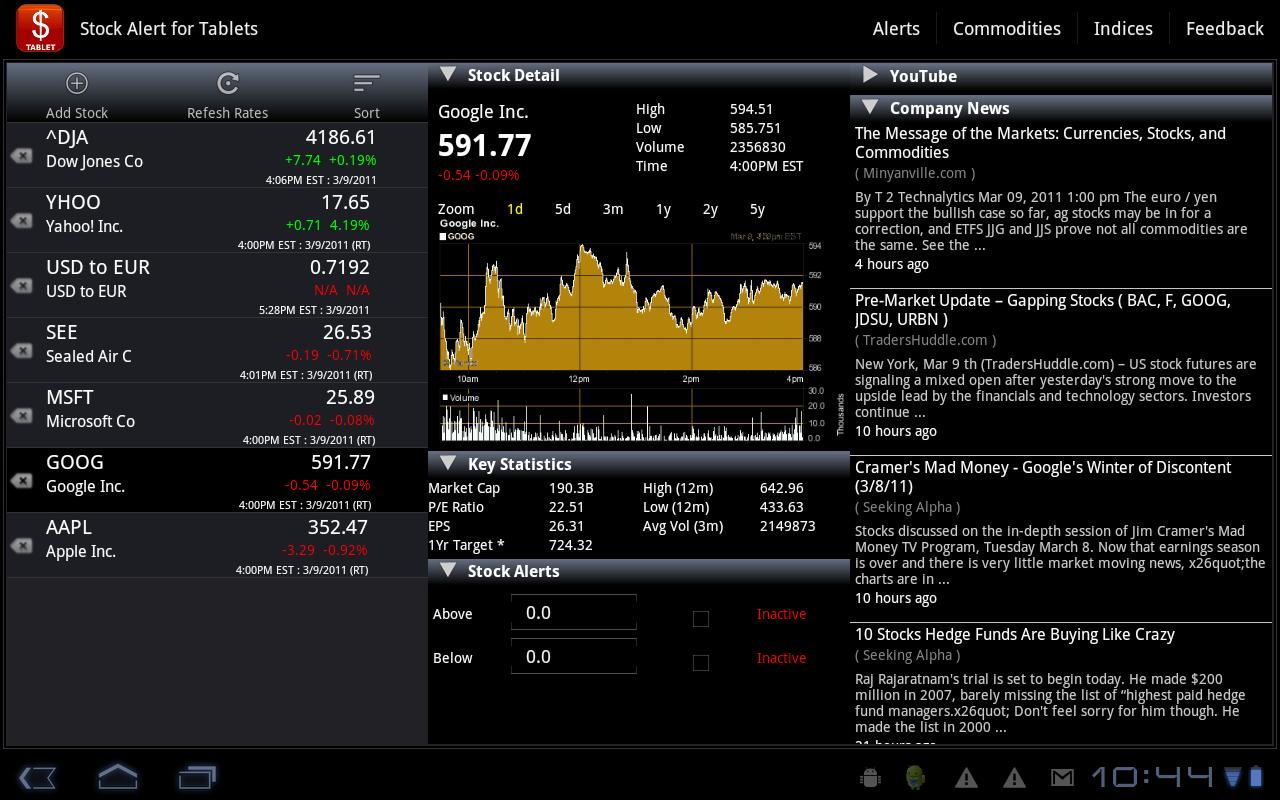Collapse the Stock Alerts section
The width and height of the screenshot is (1280, 800).
click(x=448, y=570)
